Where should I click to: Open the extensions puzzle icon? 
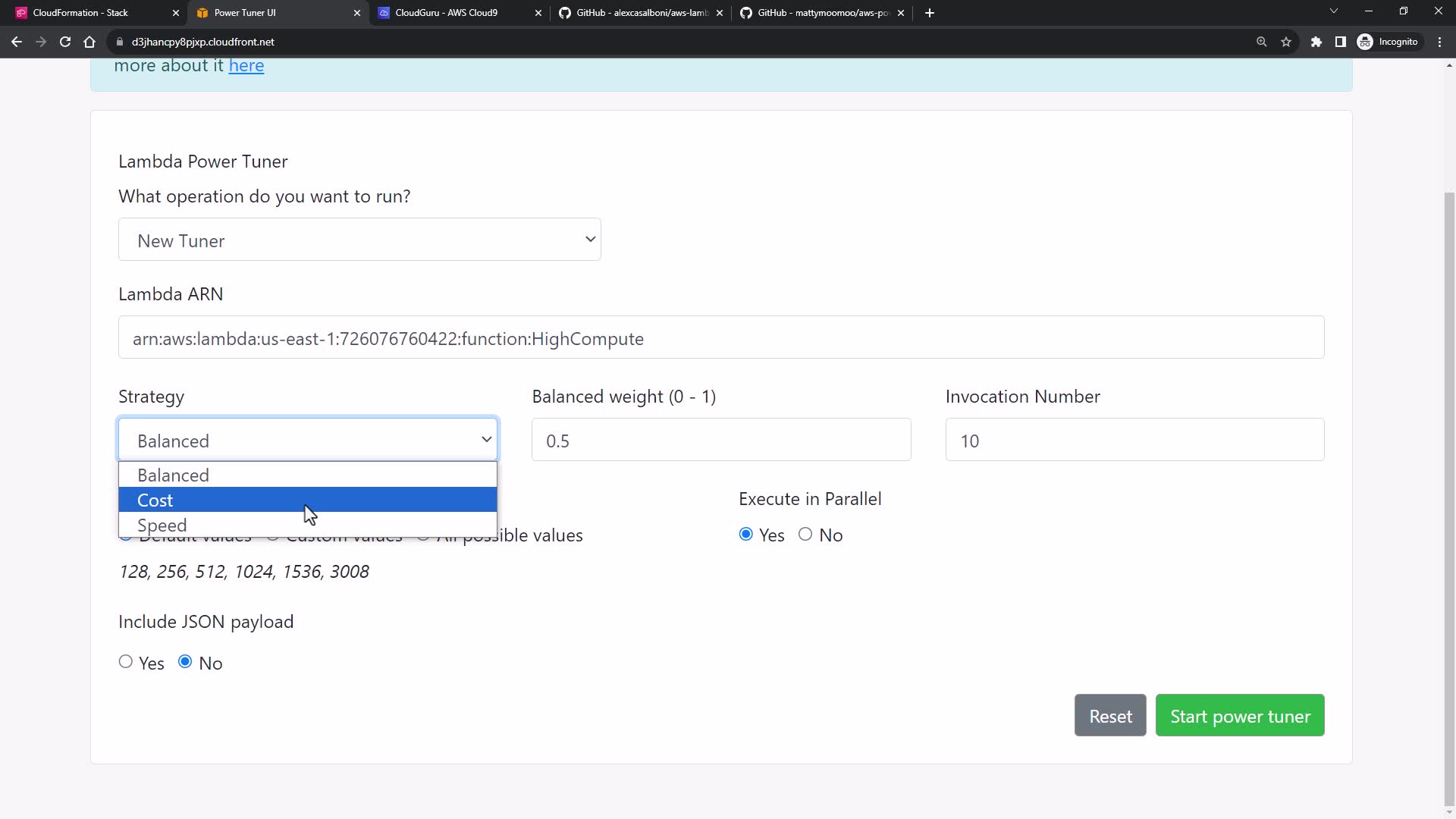(1316, 42)
